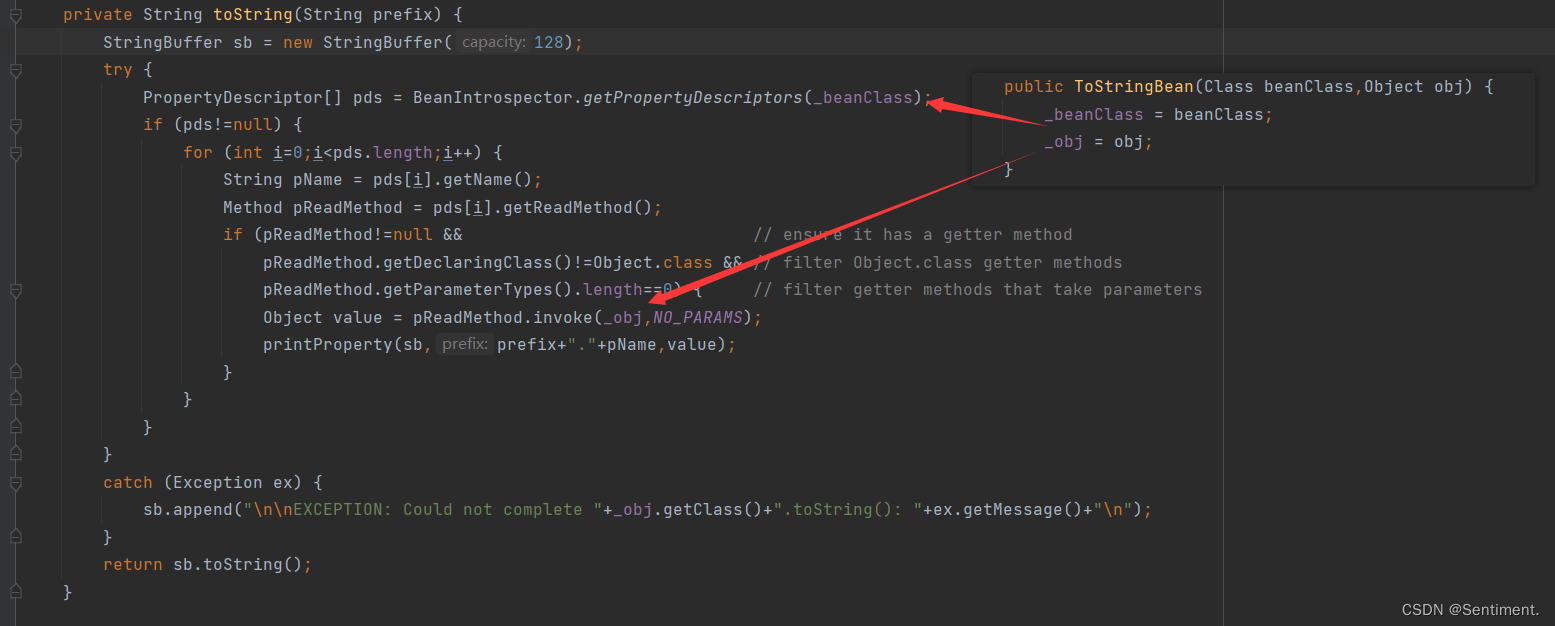1555x626 pixels.
Task: Click the 'capacity:' inlay hint
Action: point(494,42)
